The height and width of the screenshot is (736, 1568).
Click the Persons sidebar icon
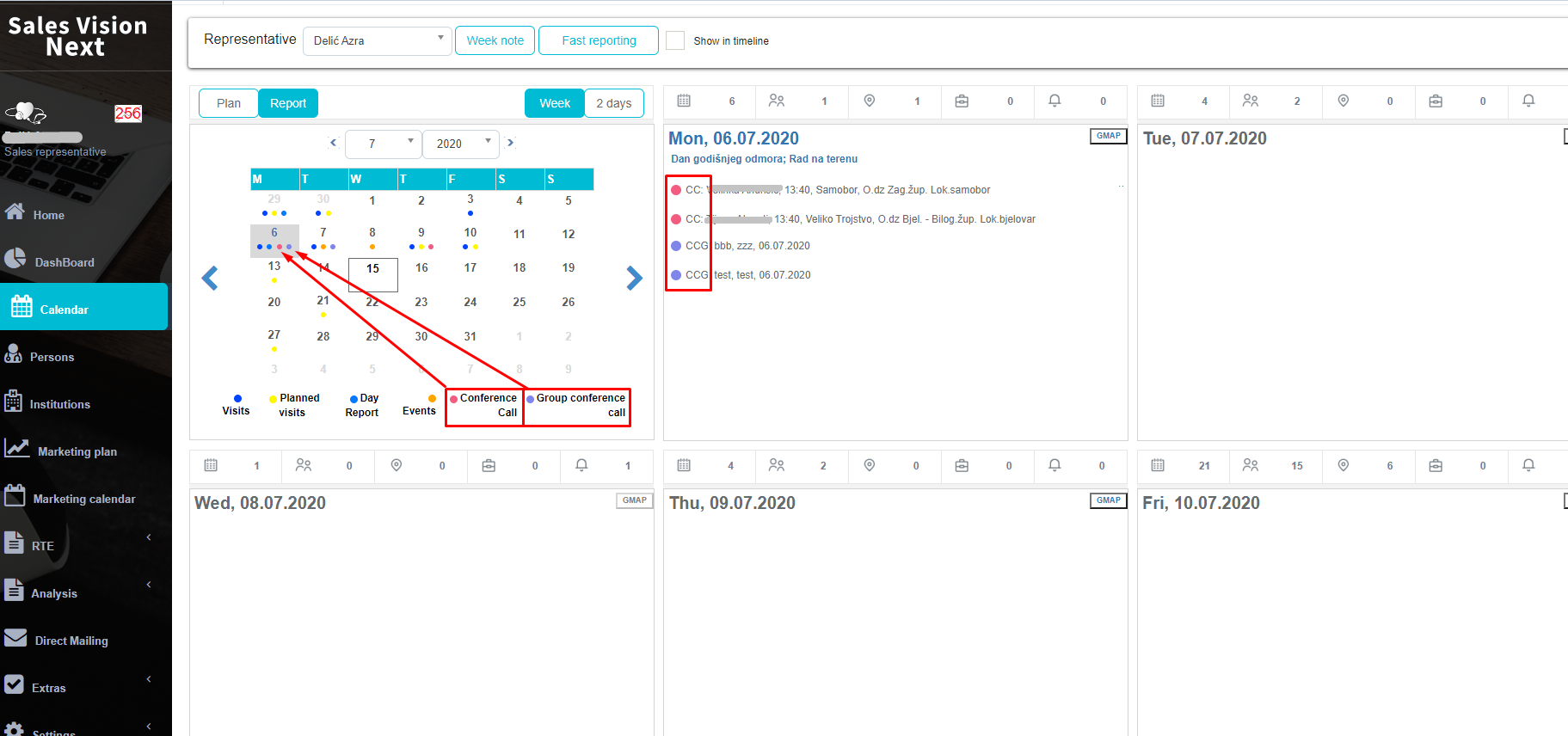pos(14,353)
